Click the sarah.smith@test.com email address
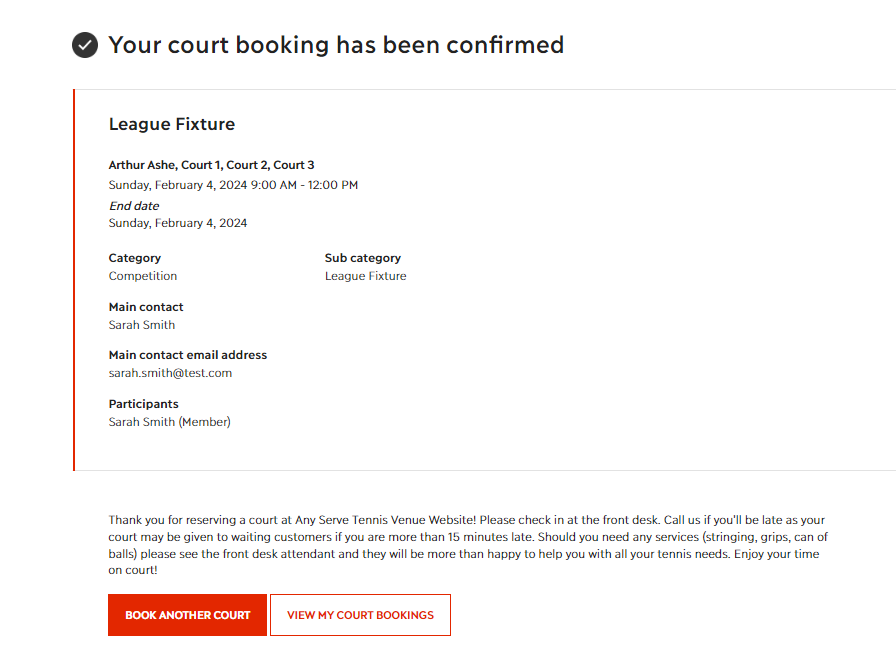The image size is (896, 660). pos(170,373)
